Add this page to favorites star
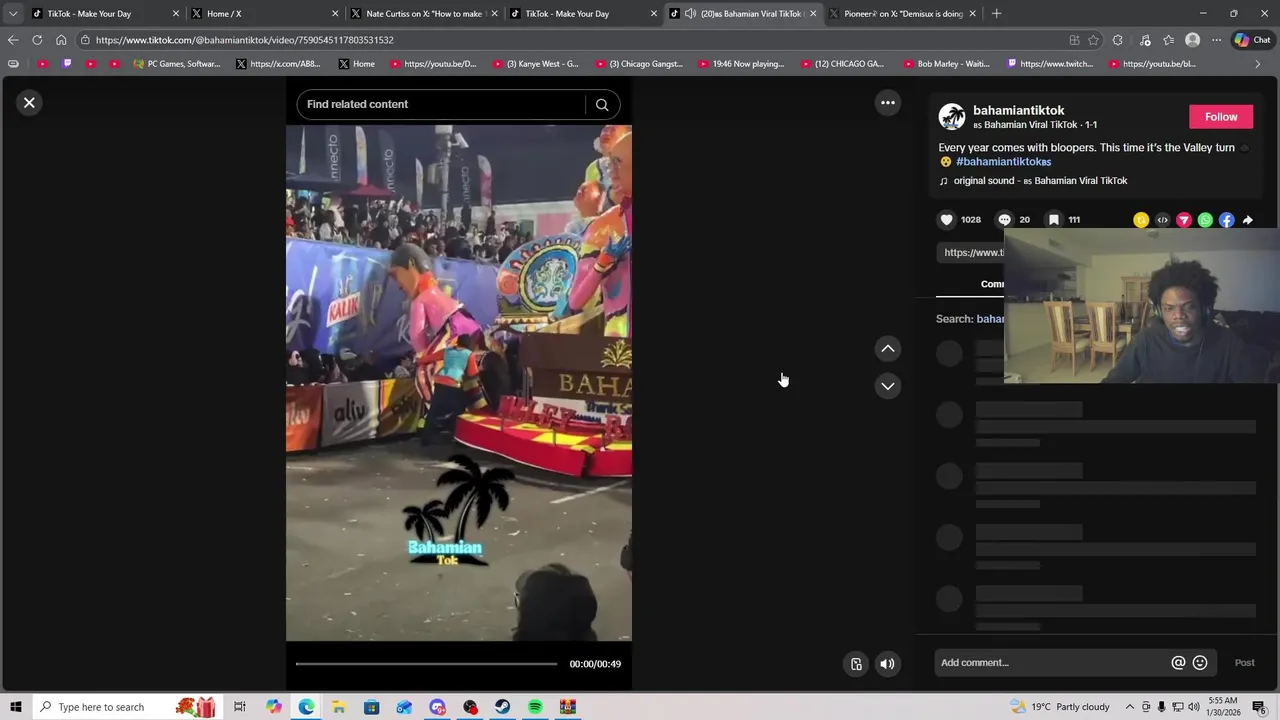The height and width of the screenshot is (720, 1280). click(x=1093, y=40)
